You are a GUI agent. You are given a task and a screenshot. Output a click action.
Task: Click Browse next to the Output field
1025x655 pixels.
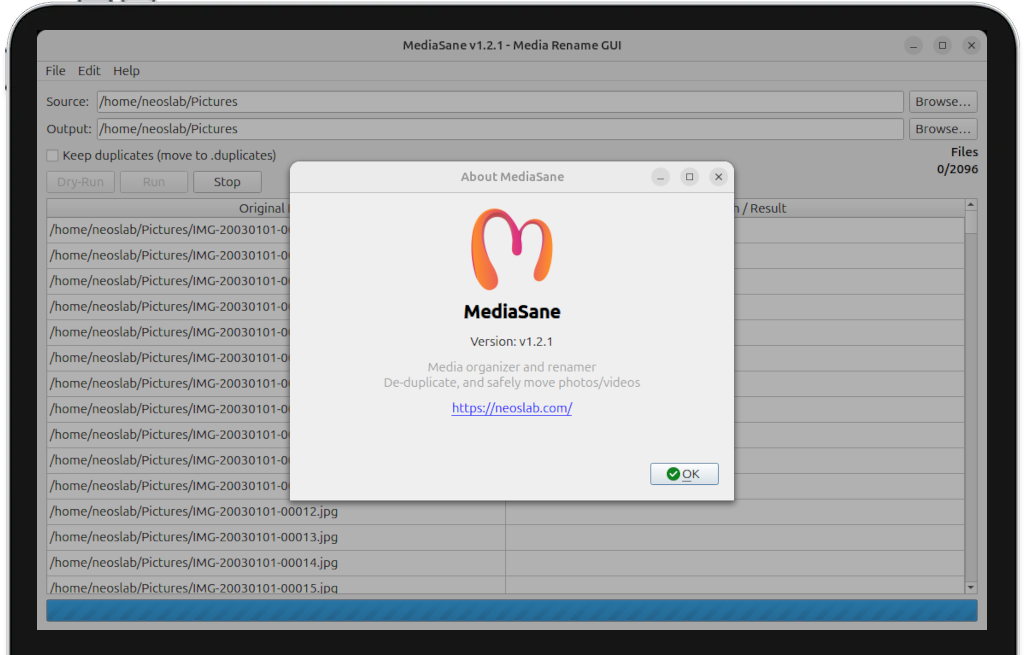pyautogui.click(x=942, y=128)
